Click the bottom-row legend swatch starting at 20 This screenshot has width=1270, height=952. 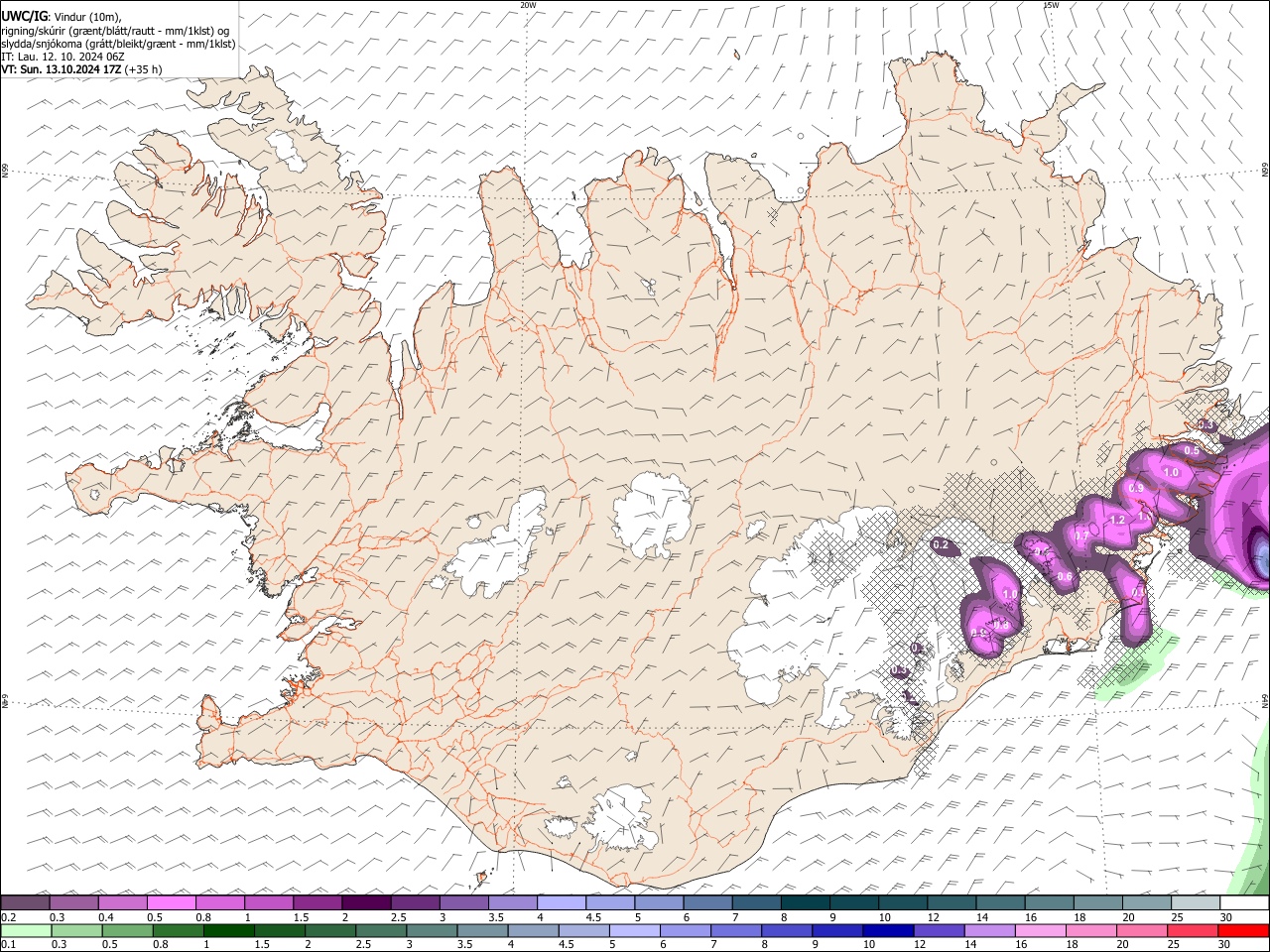[x=1142, y=931]
